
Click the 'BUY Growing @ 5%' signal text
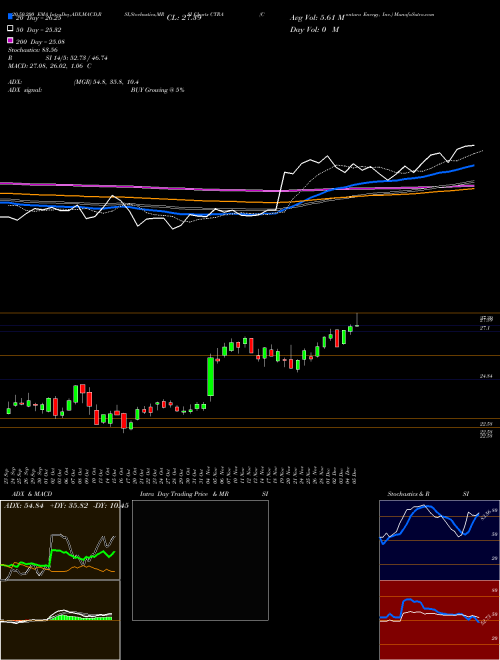tap(157, 90)
